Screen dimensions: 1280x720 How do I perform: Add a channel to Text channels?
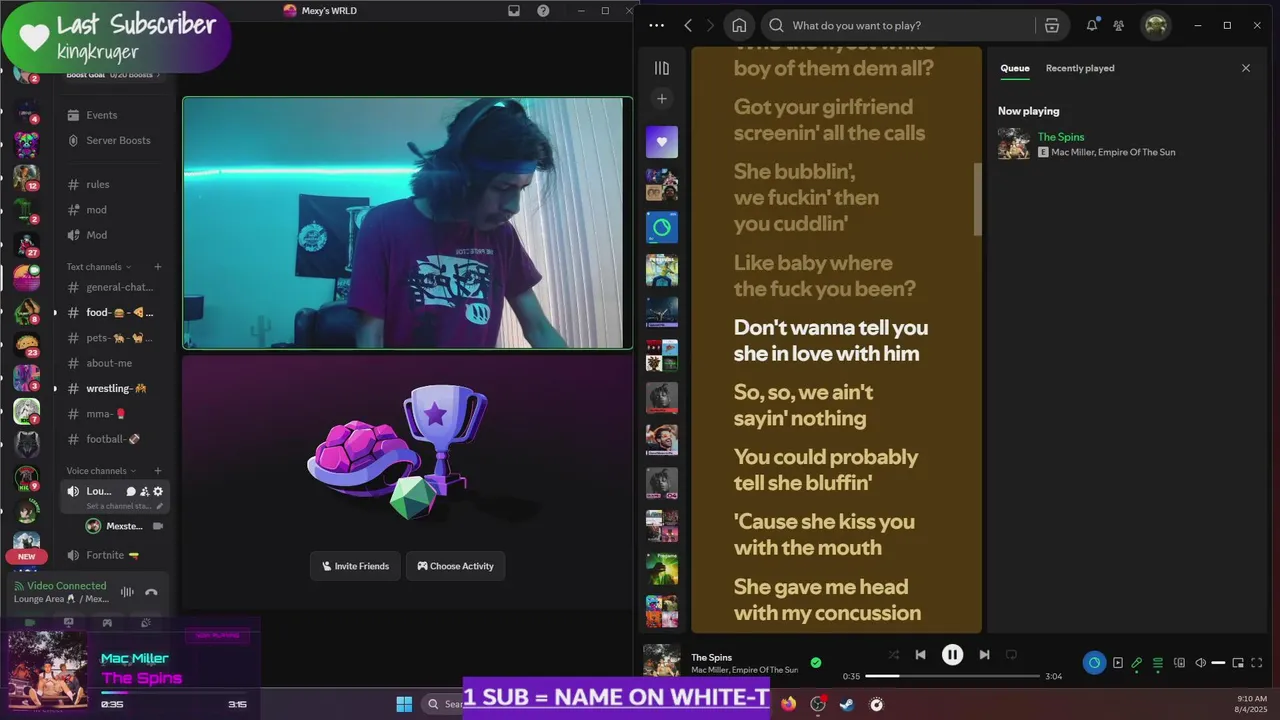click(158, 267)
